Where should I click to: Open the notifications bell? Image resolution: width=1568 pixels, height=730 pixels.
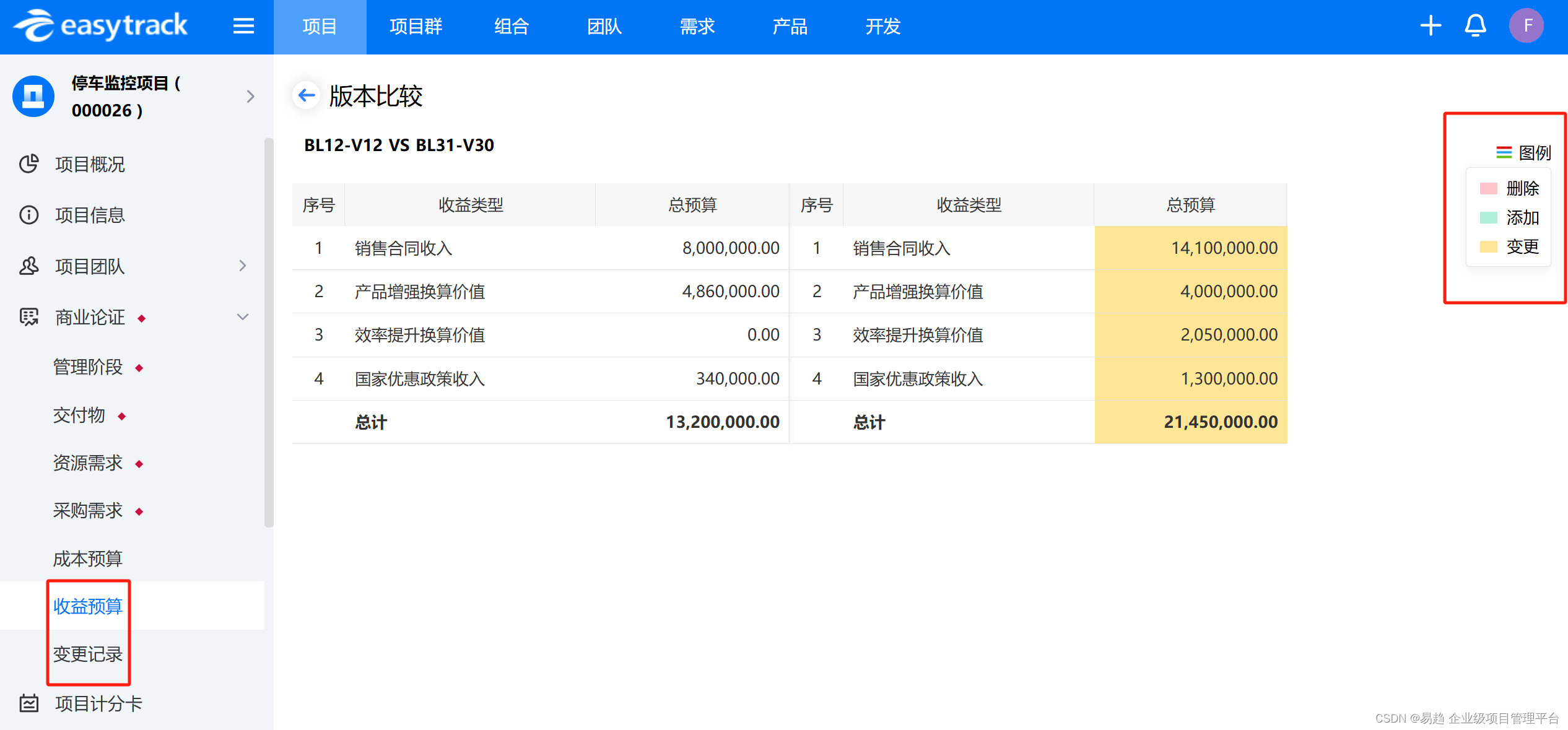[x=1476, y=26]
